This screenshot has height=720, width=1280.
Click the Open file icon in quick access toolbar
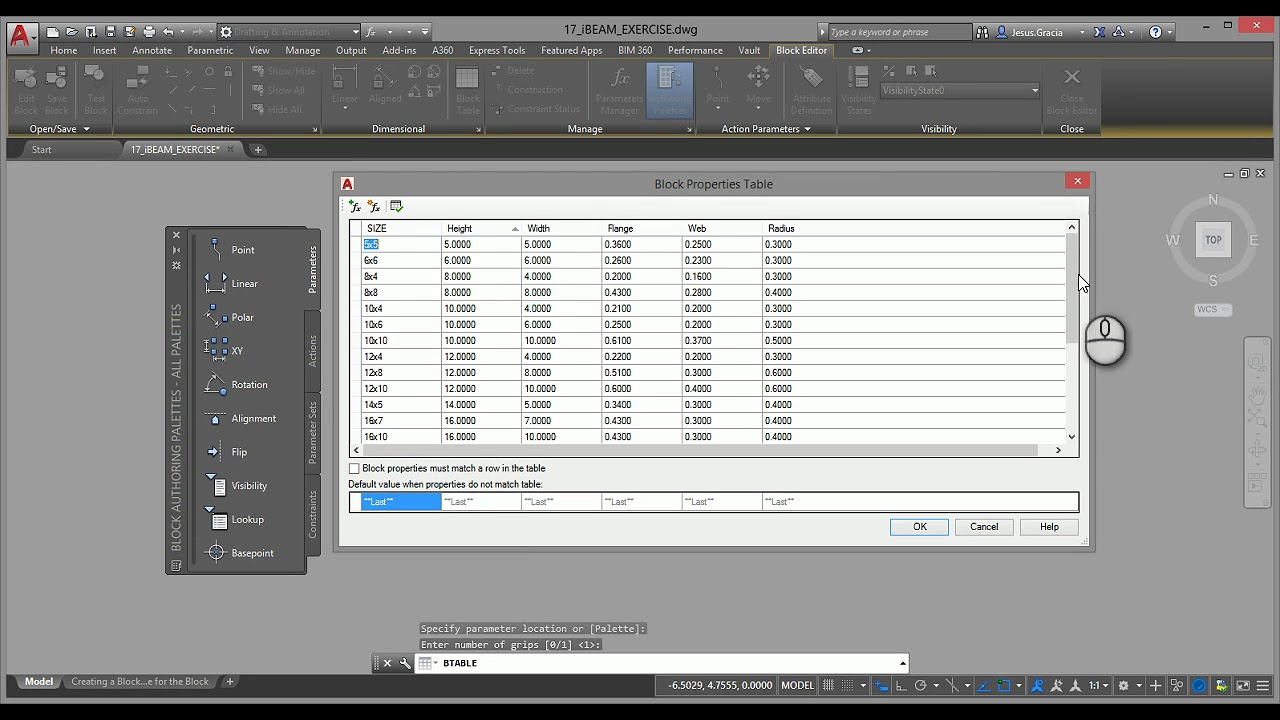click(72, 32)
